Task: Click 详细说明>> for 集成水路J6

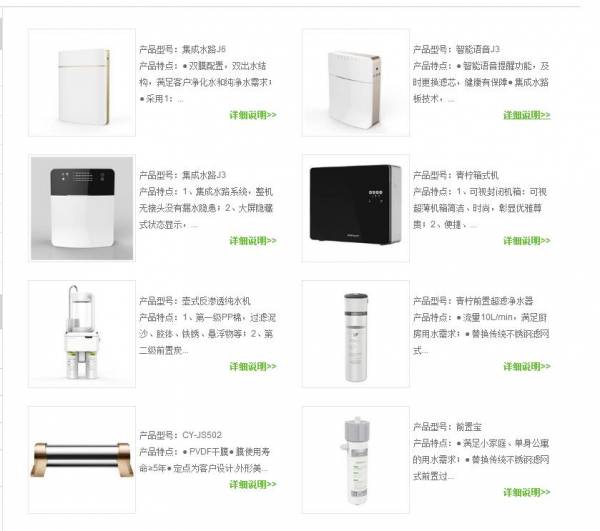Action: tap(253, 115)
